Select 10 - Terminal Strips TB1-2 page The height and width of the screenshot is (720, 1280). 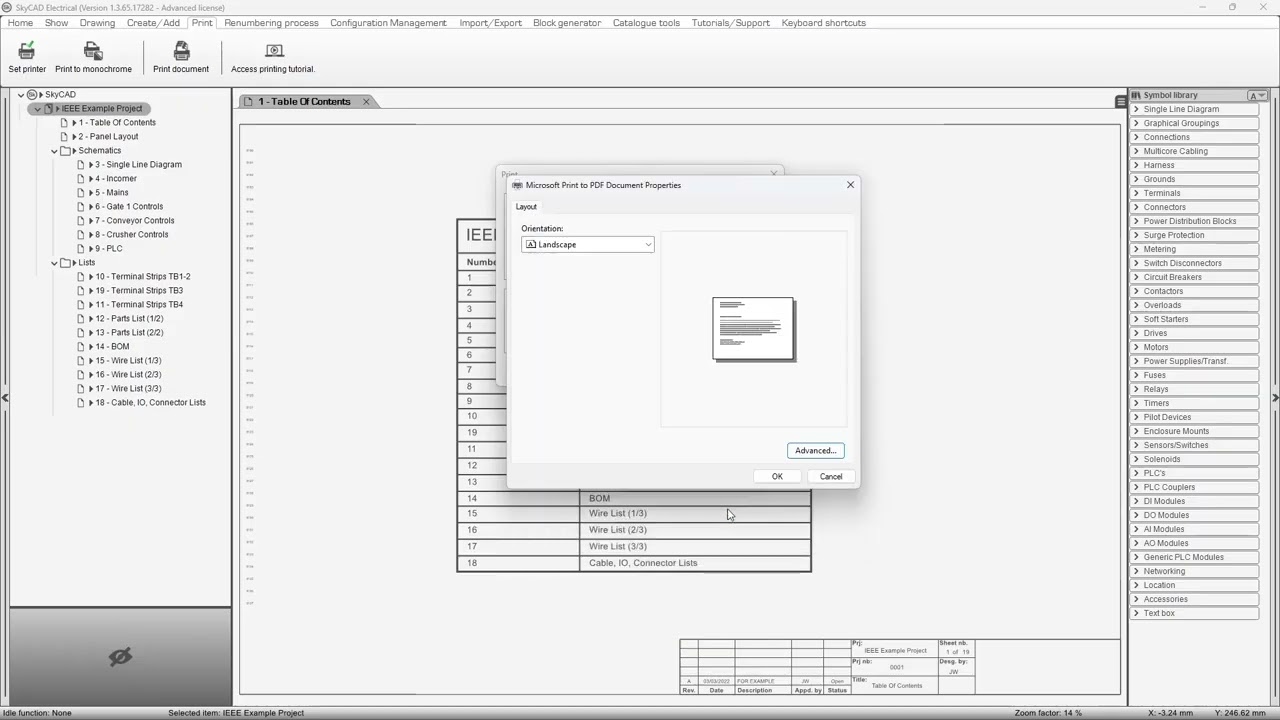click(x=142, y=277)
